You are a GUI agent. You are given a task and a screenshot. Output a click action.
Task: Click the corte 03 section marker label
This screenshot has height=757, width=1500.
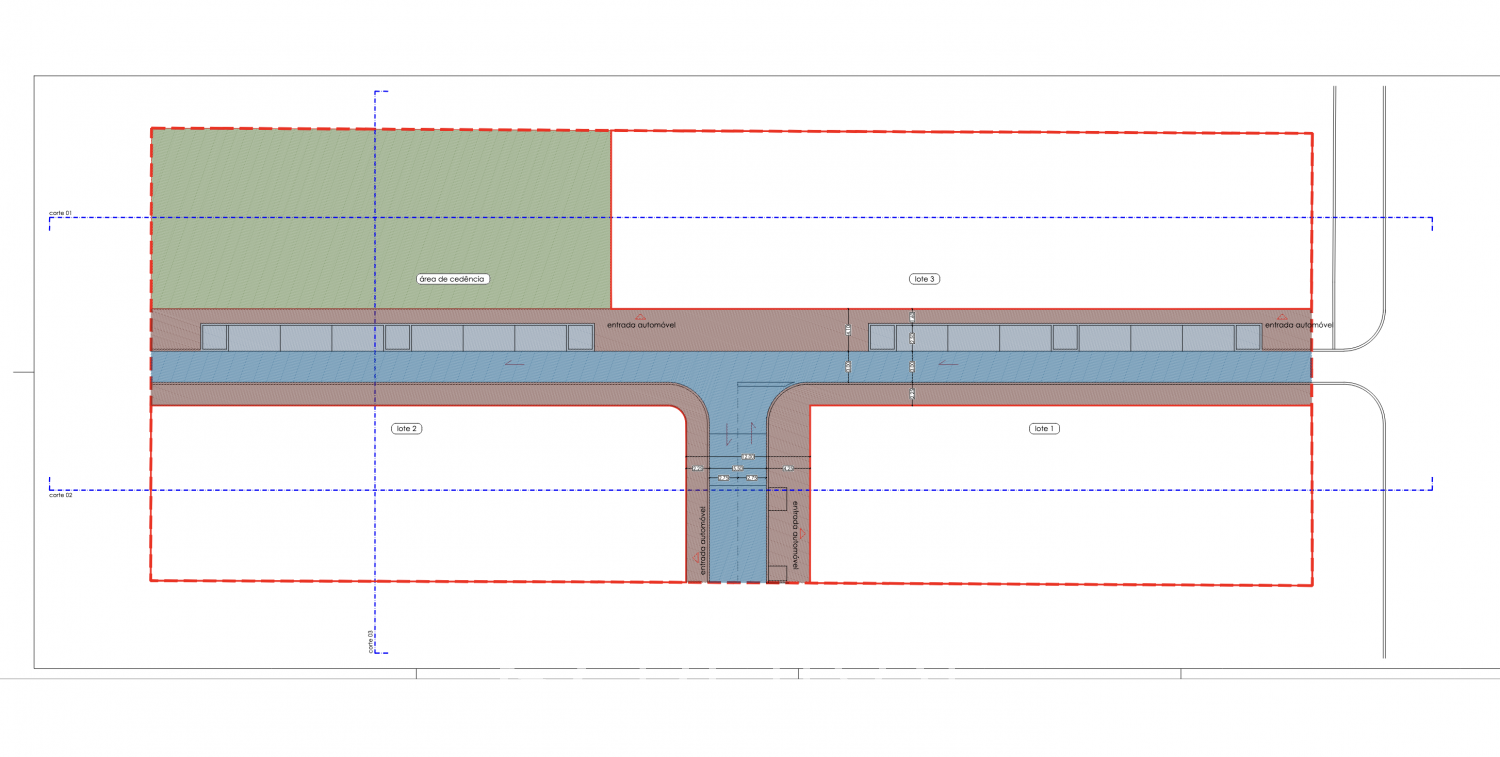[370, 641]
